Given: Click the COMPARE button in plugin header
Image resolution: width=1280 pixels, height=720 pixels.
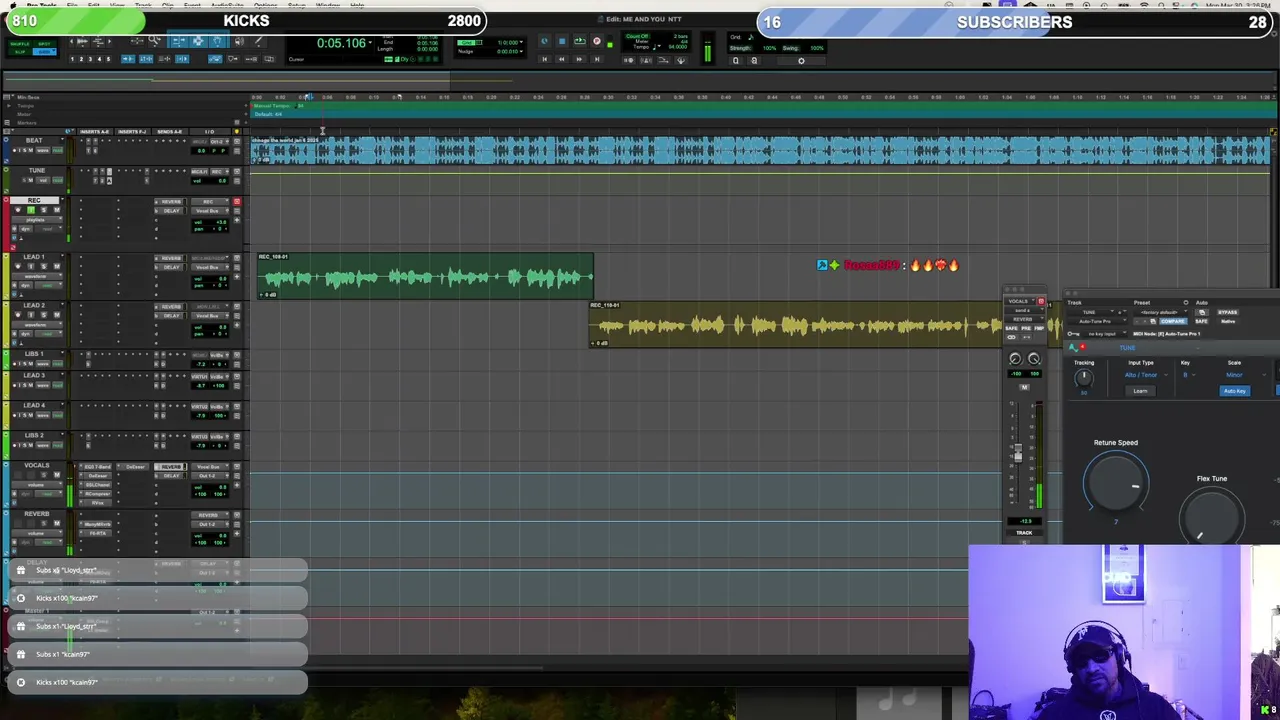Looking at the screenshot, I should click(1173, 321).
